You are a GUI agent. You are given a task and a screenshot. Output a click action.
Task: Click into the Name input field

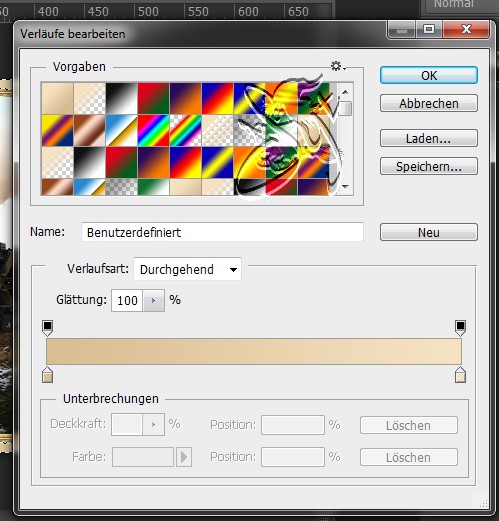tap(222, 232)
